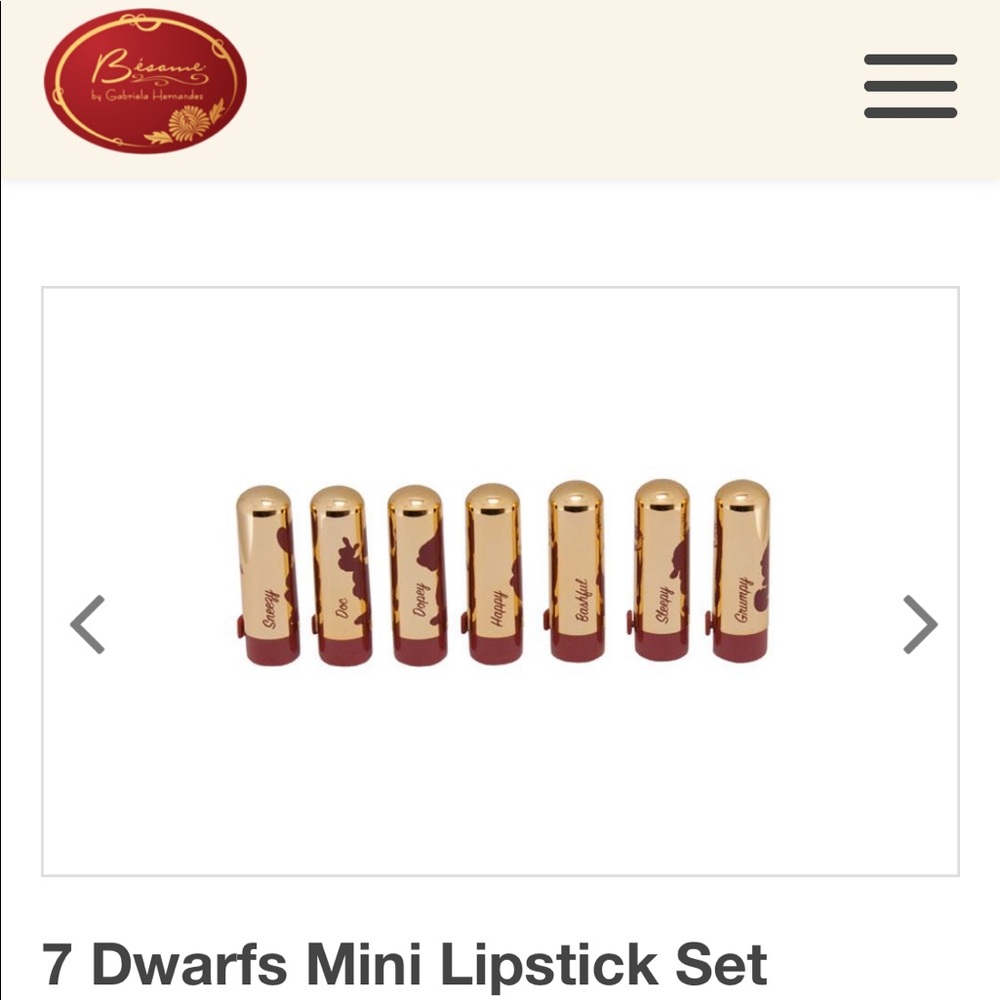Click the Sneezy lipstick tube
The image size is (1000, 1000).
click(x=266, y=575)
